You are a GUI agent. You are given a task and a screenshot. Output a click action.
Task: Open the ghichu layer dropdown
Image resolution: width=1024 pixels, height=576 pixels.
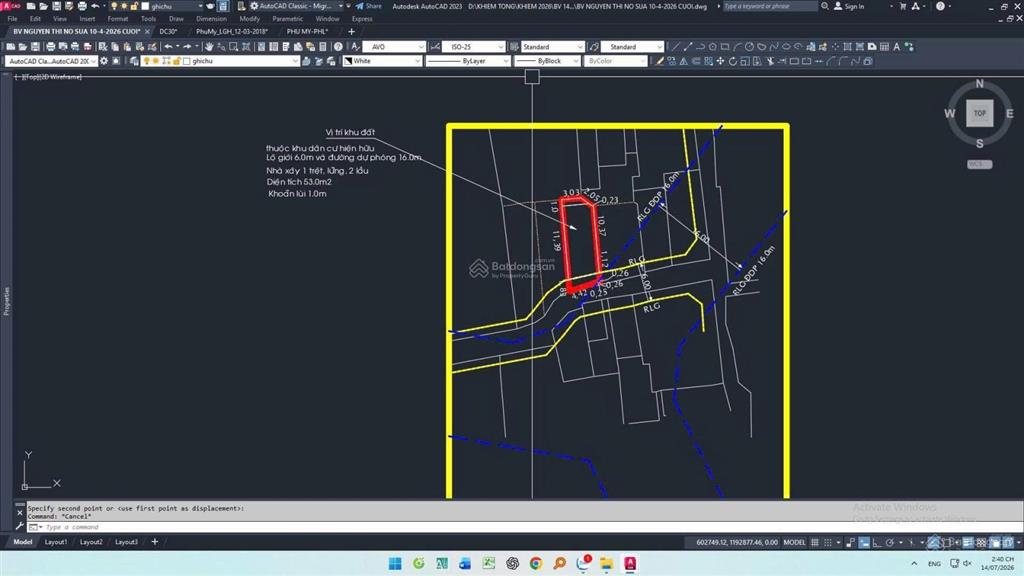[x=295, y=61]
